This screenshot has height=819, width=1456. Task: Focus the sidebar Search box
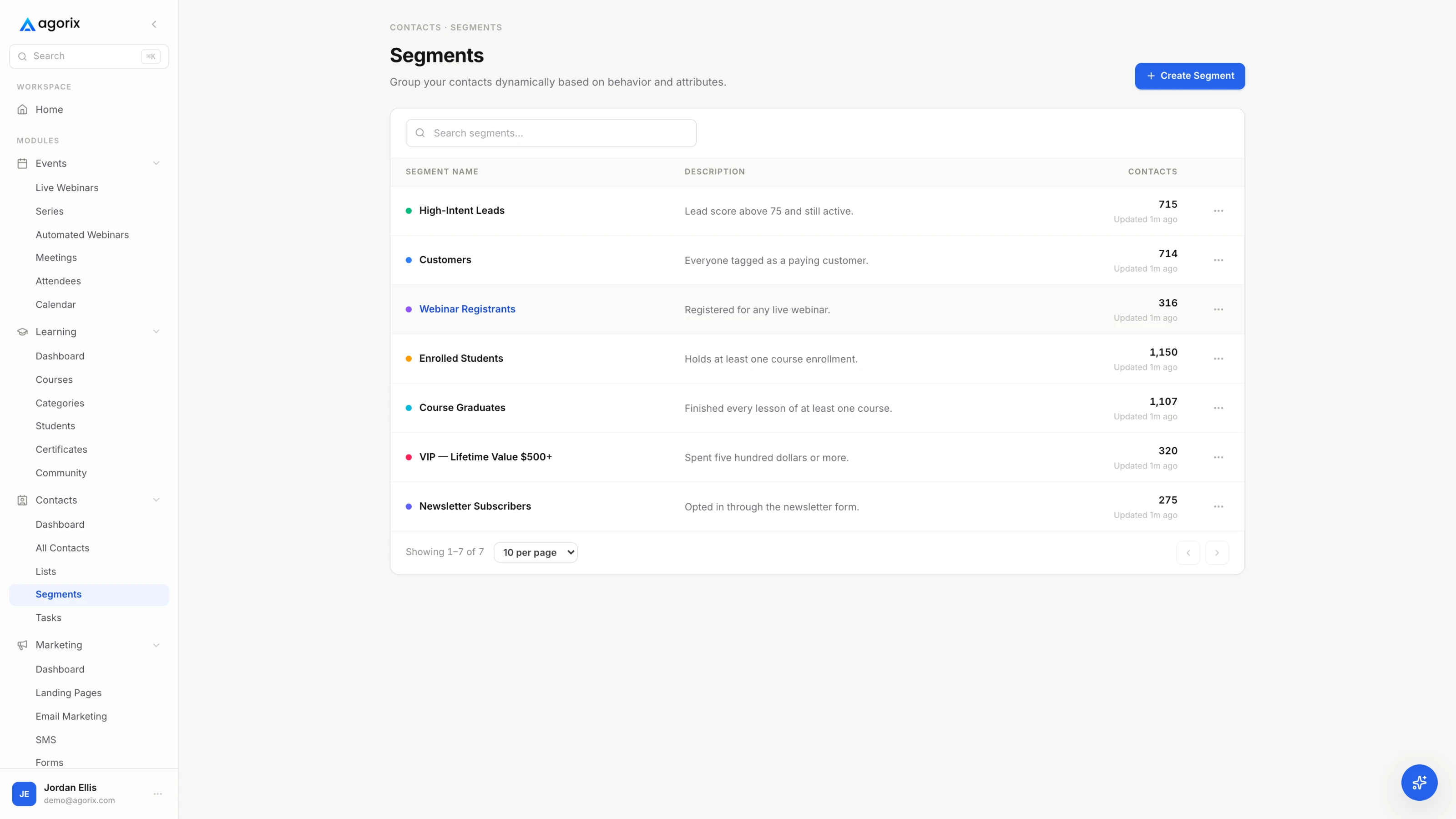(89, 56)
